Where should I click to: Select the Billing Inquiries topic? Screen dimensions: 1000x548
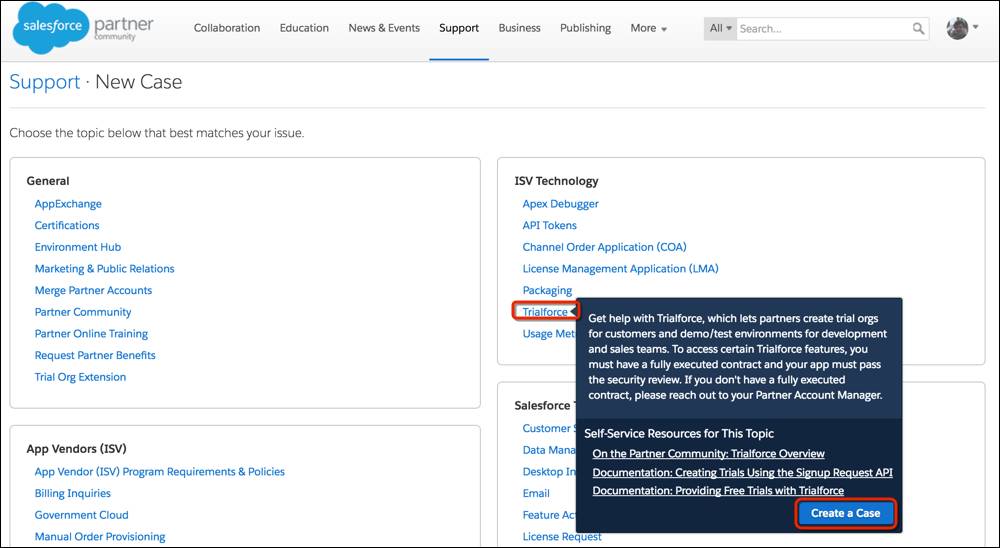[73, 494]
